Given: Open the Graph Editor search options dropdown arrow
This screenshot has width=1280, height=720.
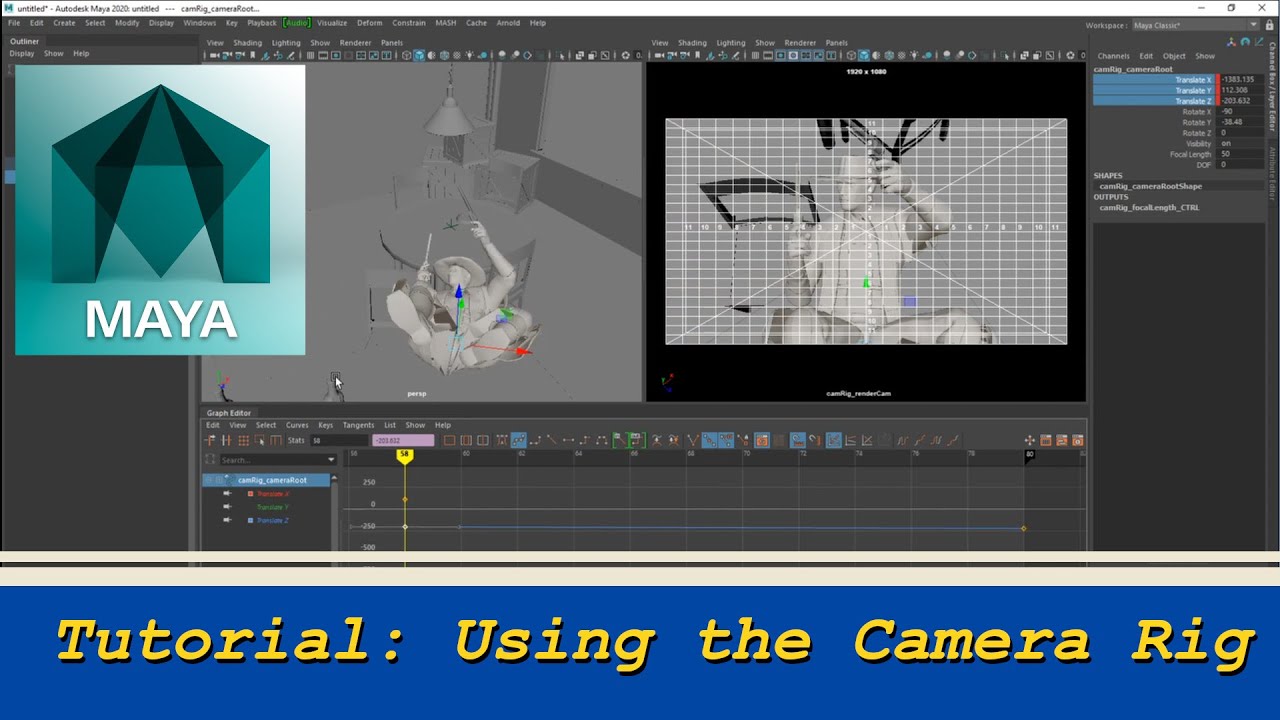Looking at the screenshot, I should point(331,460).
